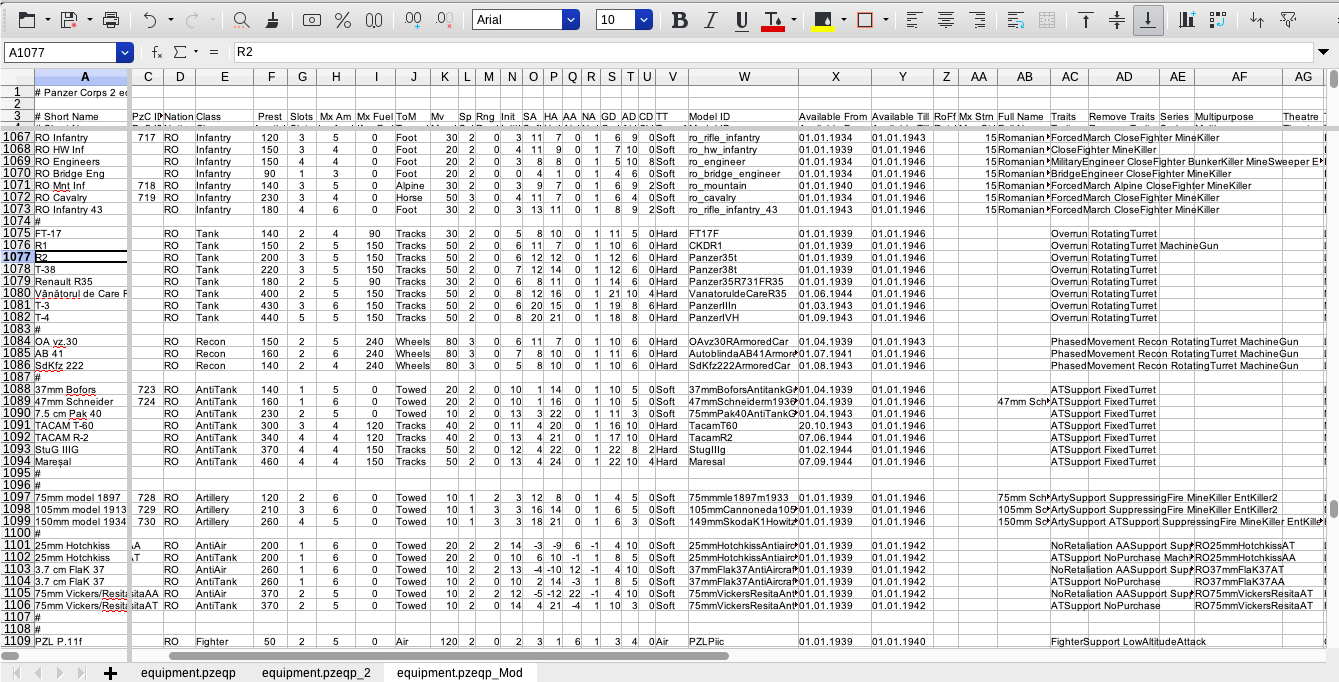Toggle bold formatting
Viewport: 1339px width, 682px height.
[x=680, y=20]
